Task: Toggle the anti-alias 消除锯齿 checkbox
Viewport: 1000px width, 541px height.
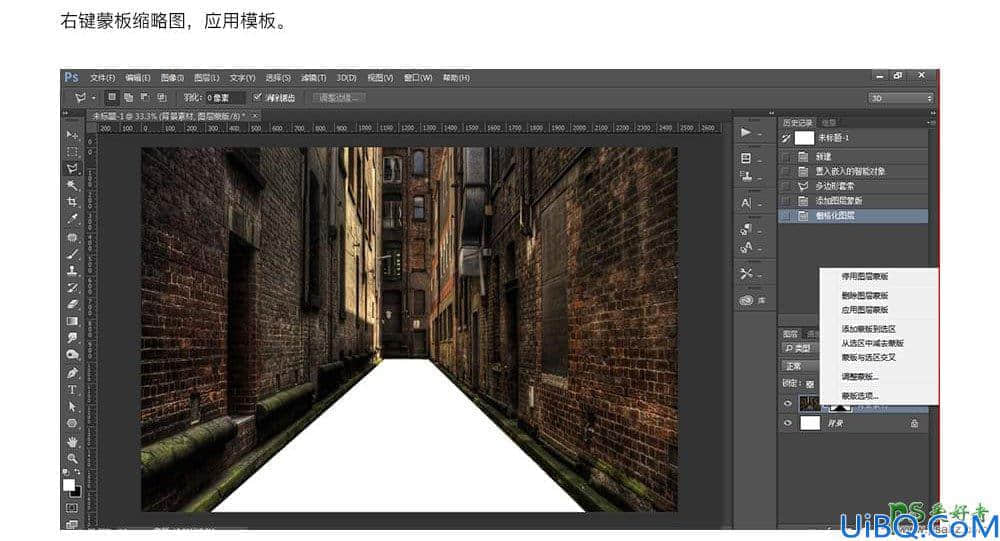Action: (x=258, y=98)
